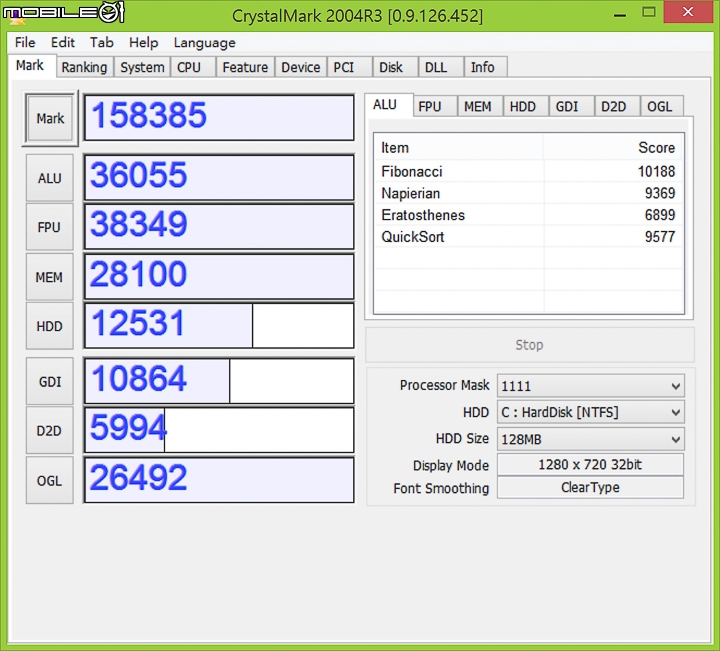Run the ALU benchmark button

[50, 178]
